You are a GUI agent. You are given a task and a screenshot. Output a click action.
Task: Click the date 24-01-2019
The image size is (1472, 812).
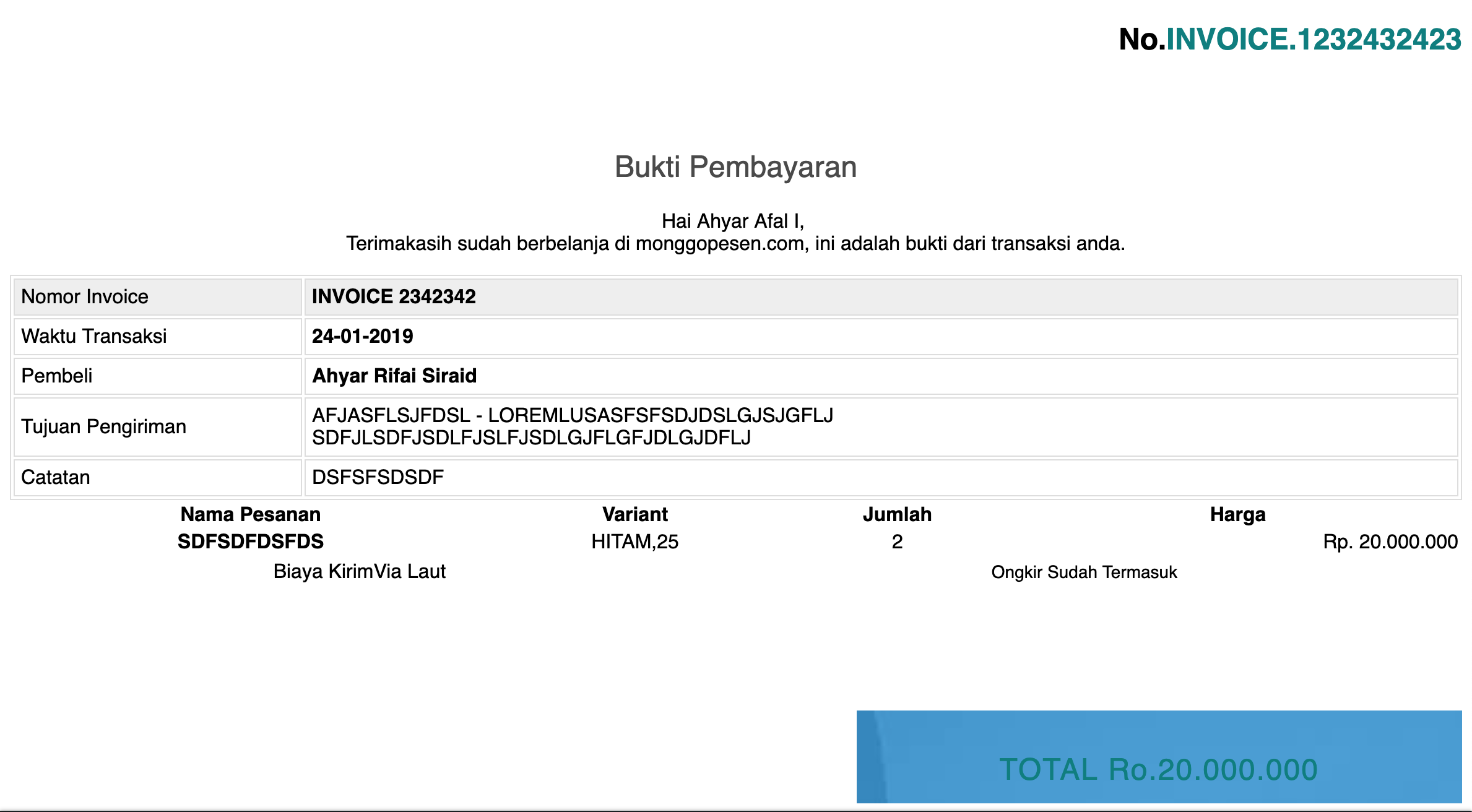click(363, 336)
